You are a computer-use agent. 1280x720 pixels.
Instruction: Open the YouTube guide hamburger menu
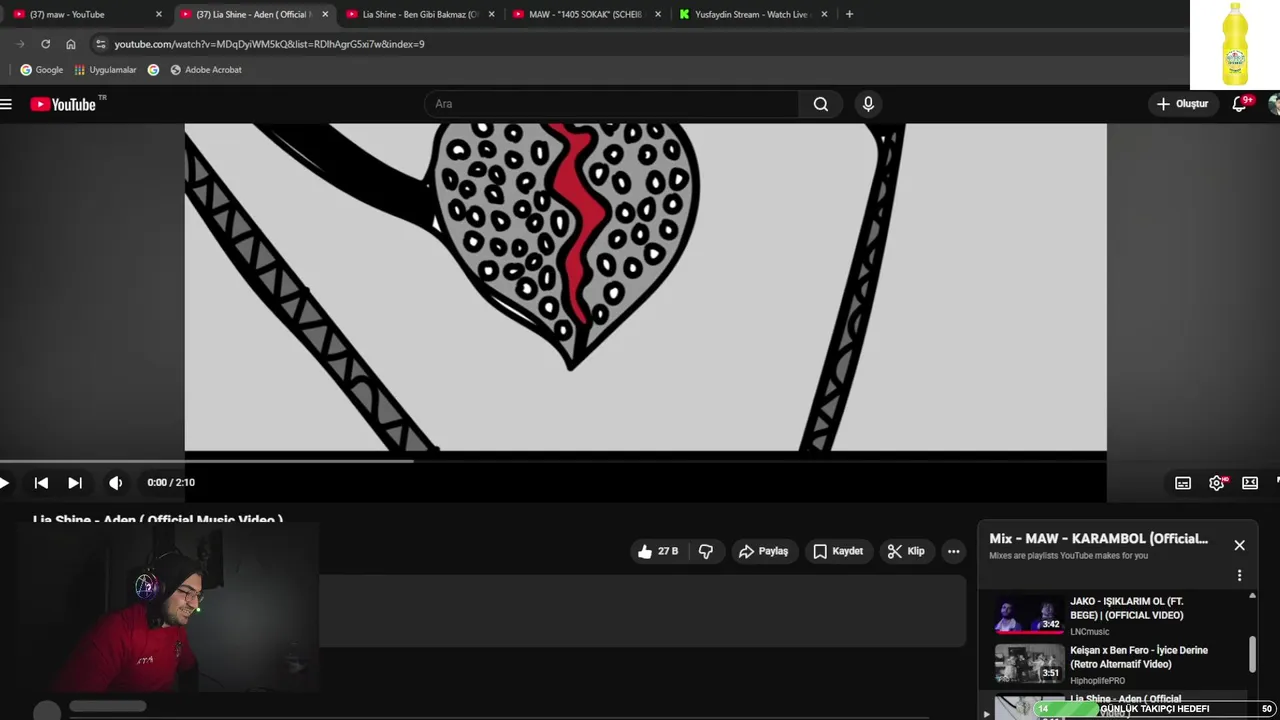(x=6, y=104)
